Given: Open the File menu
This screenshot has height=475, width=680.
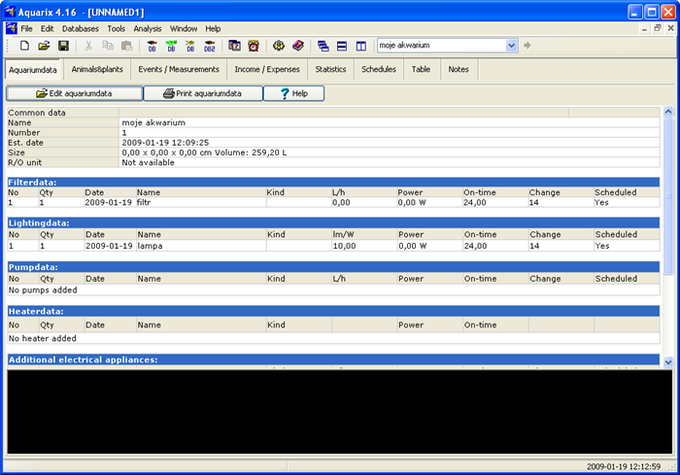Looking at the screenshot, I should (26, 29).
